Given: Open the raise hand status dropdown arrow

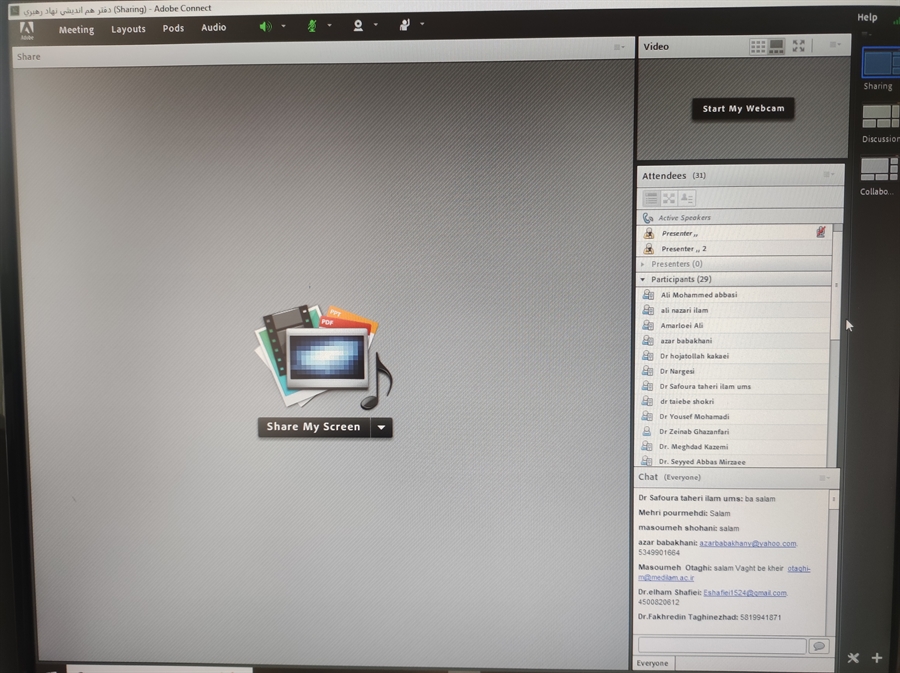Looking at the screenshot, I should (422, 24).
